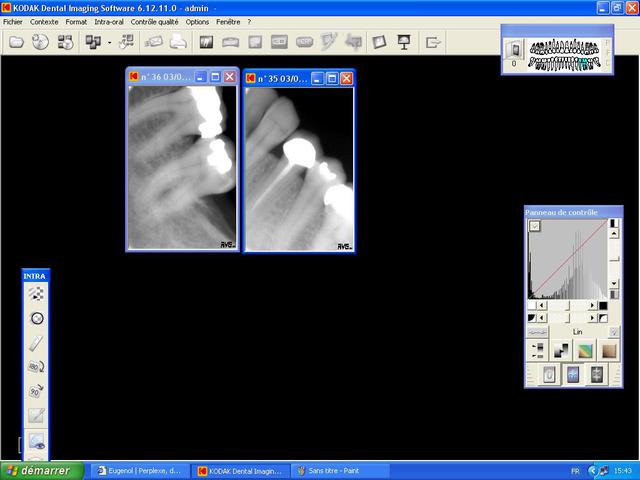The width and height of the screenshot is (640, 480).
Task: Click the printer icon in top toolbar
Action: [x=177, y=42]
